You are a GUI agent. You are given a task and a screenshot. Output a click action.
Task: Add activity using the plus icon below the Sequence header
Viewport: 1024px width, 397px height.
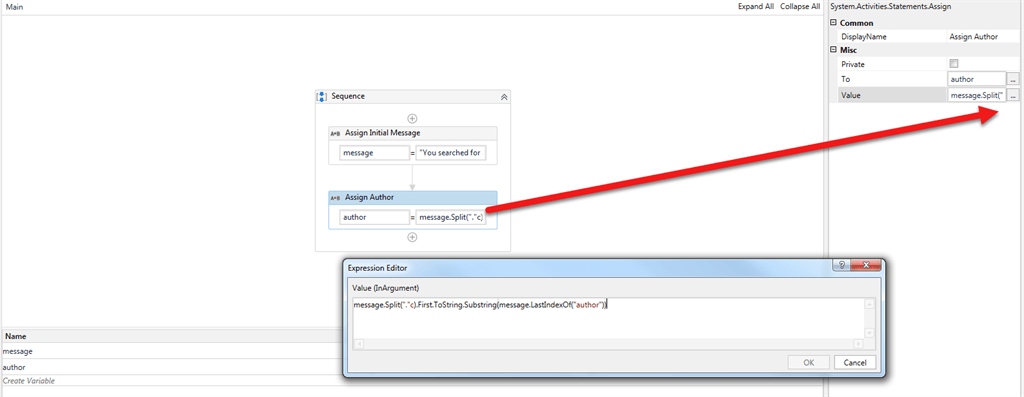coord(412,118)
